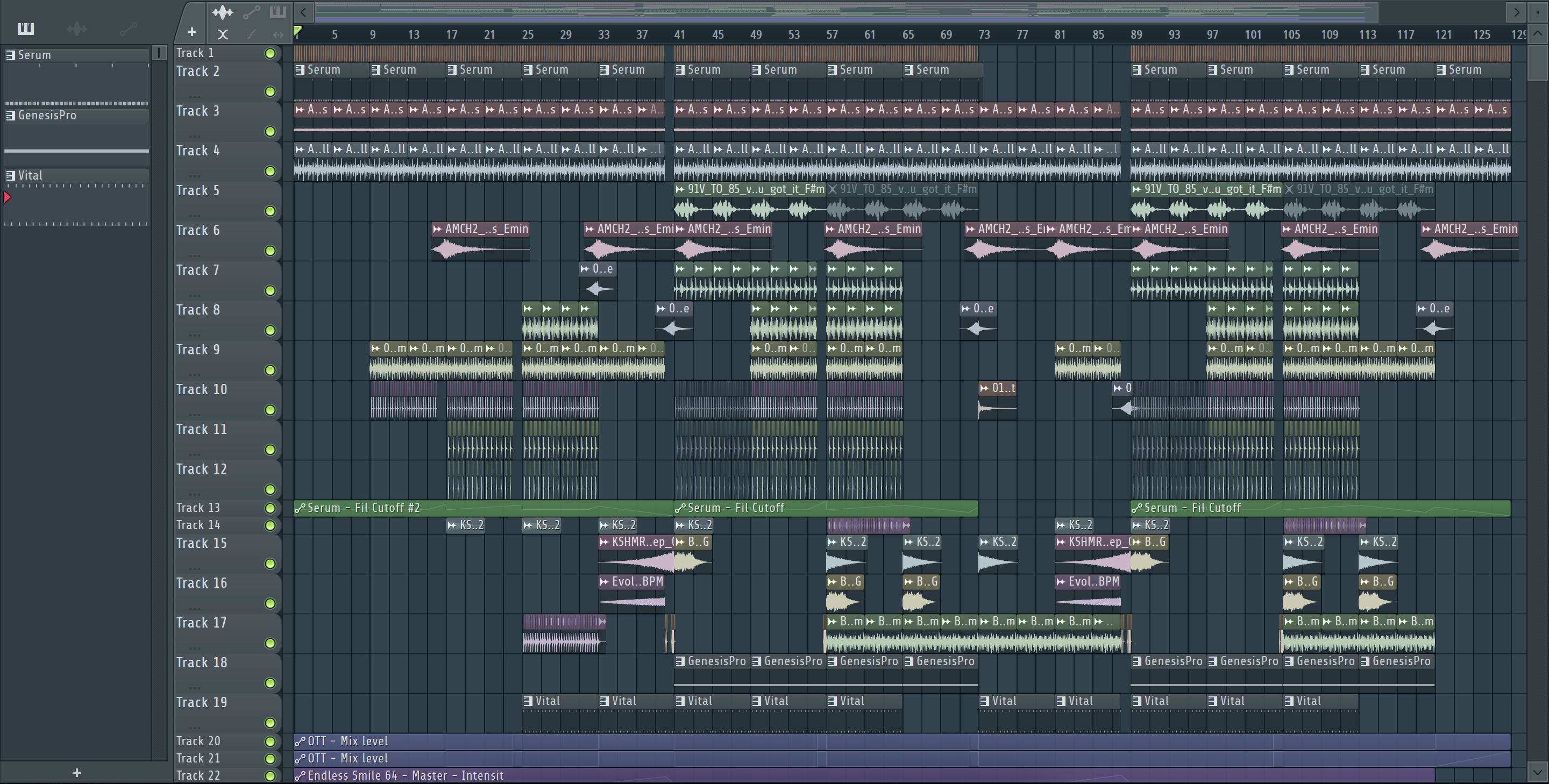The width and height of the screenshot is (1549, 784).
Task: Mute Track 1 with its green LED
Action: 271,54
